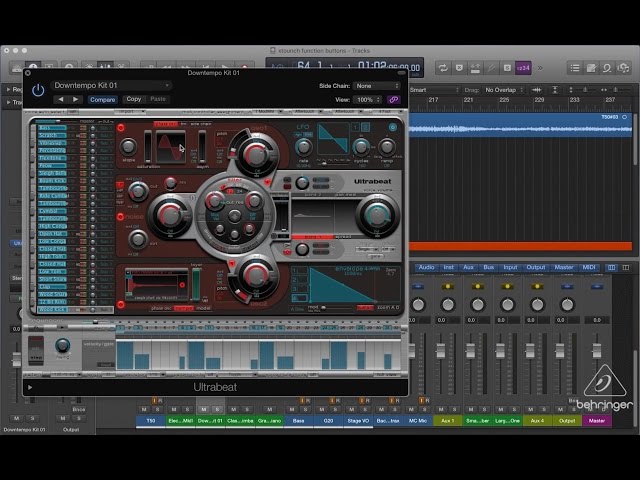The width and height of the screenshot is (640, 480).
Task: Mute the Output channel strip
Action: point(560,409)
